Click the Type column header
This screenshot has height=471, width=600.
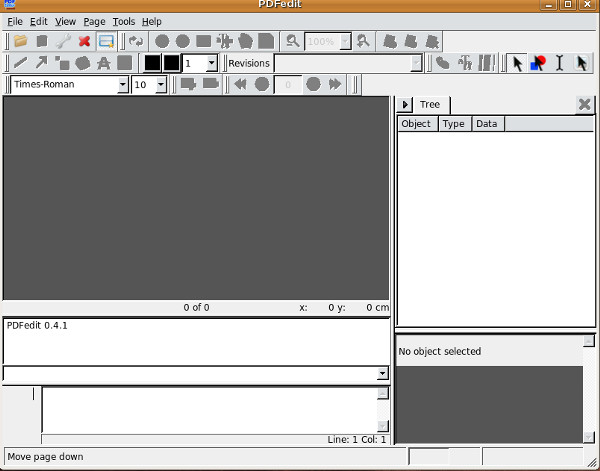pos(454,124)
